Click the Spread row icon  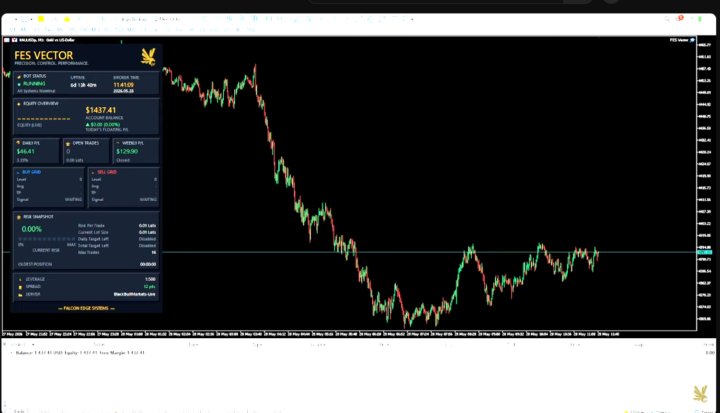[20, 287]
